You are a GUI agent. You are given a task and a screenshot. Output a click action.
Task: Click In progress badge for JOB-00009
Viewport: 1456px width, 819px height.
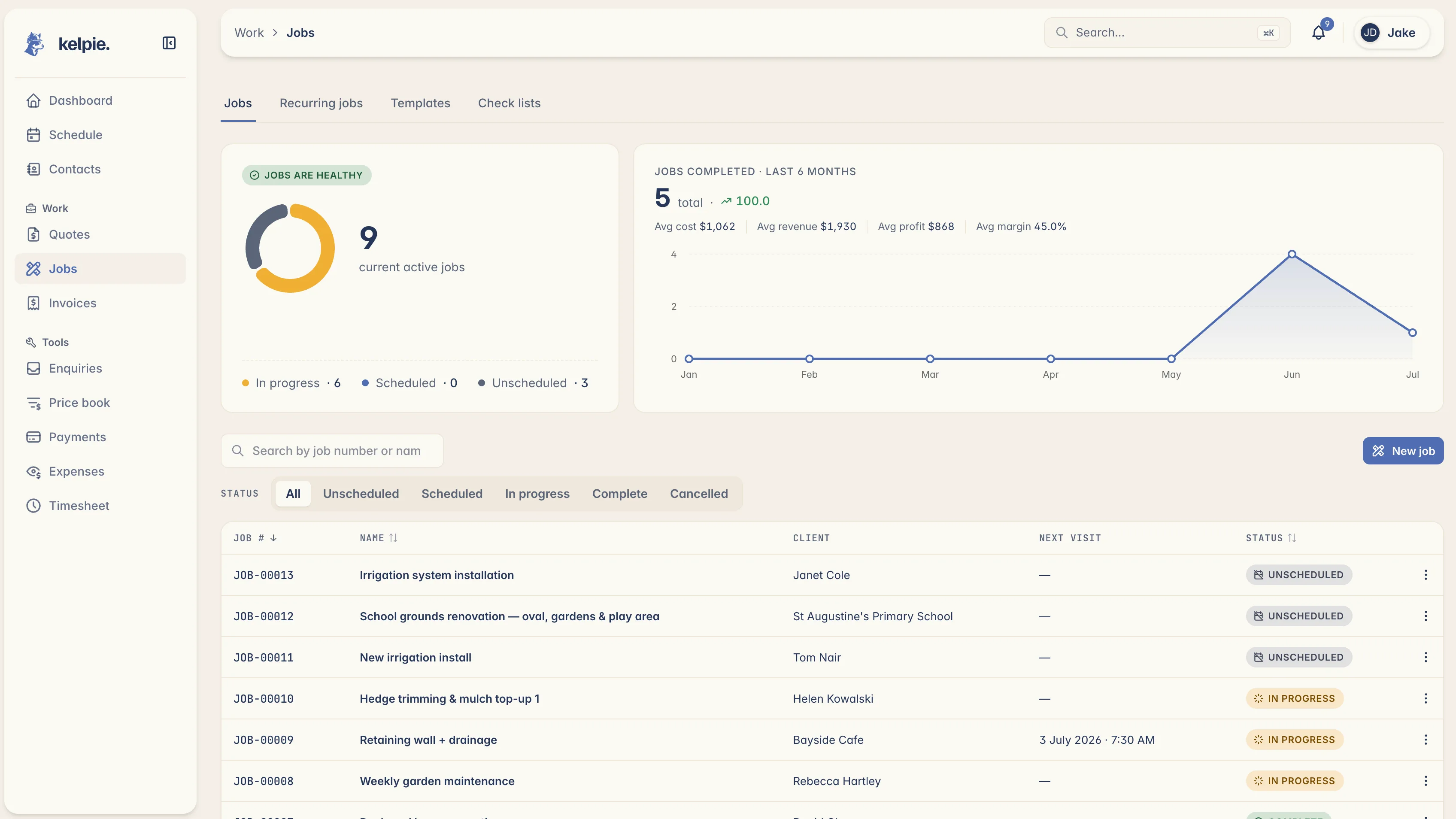(x=1294, y=740)
